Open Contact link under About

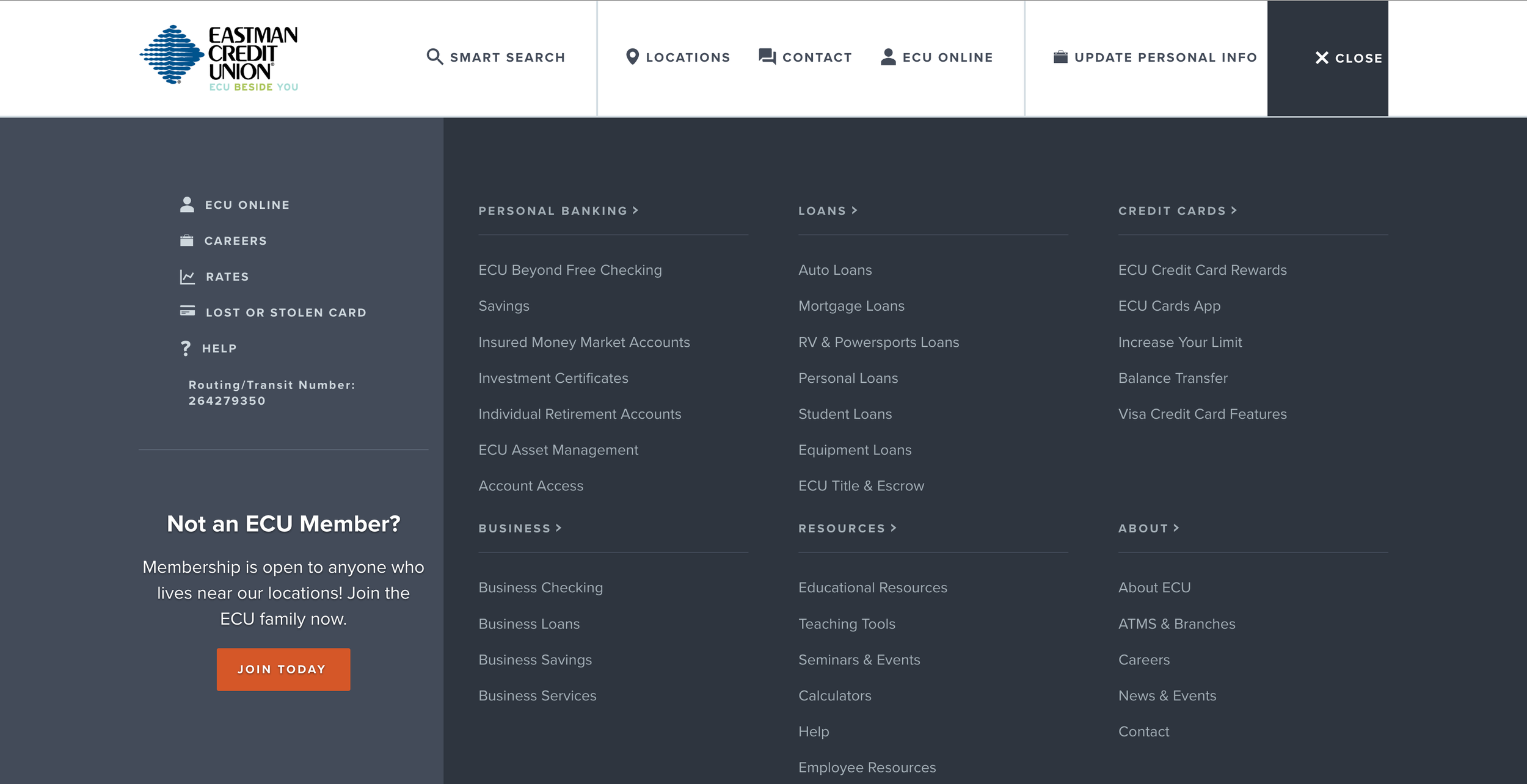pyautogui.click(x=1143, y=731)
